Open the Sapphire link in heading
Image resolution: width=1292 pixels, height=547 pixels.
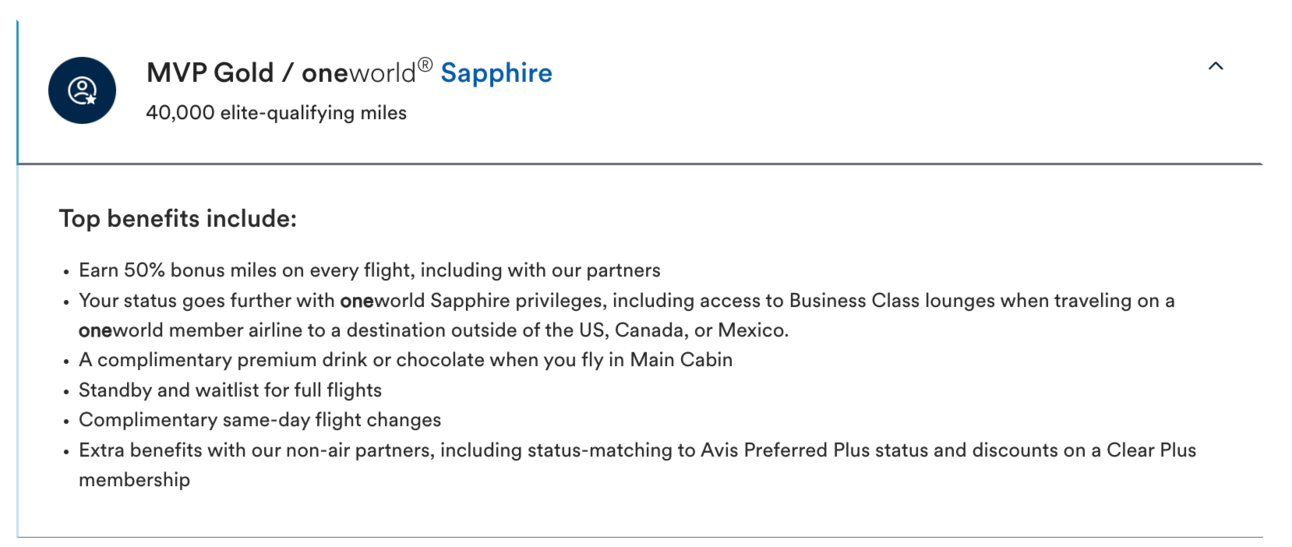coord(496,73)
